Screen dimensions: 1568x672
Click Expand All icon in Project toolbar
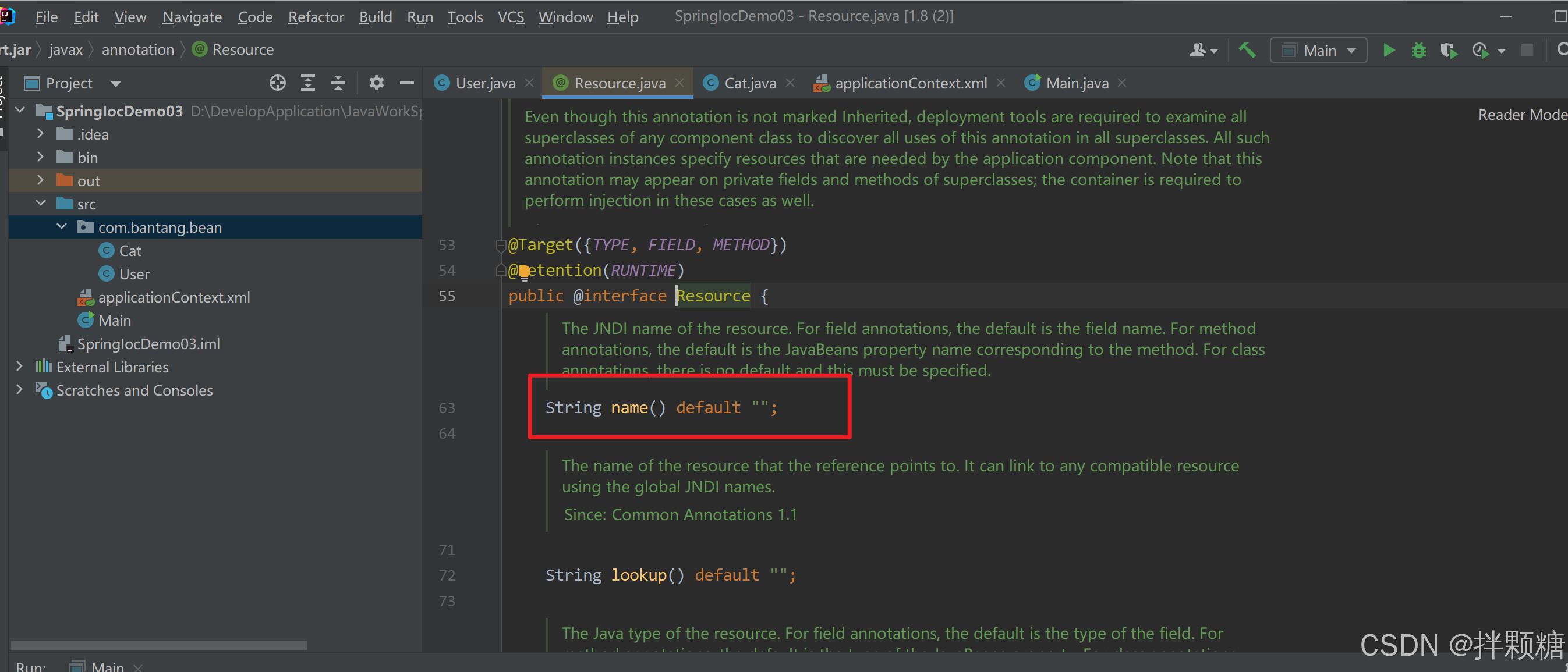[x=308, y=83]
